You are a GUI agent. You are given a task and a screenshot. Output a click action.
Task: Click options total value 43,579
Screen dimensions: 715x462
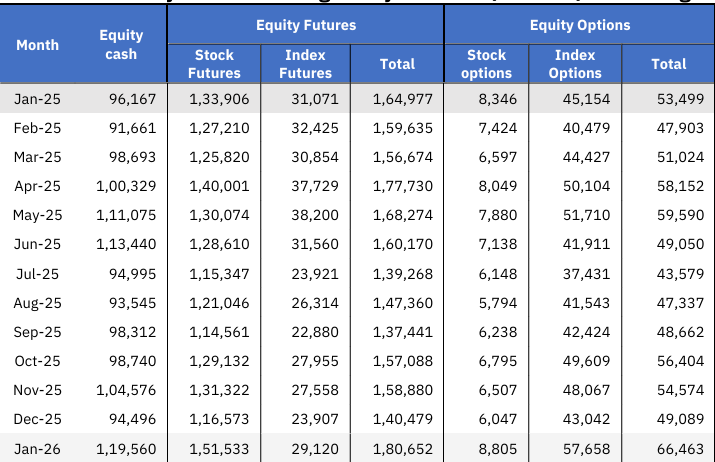(x=680, y=274)
